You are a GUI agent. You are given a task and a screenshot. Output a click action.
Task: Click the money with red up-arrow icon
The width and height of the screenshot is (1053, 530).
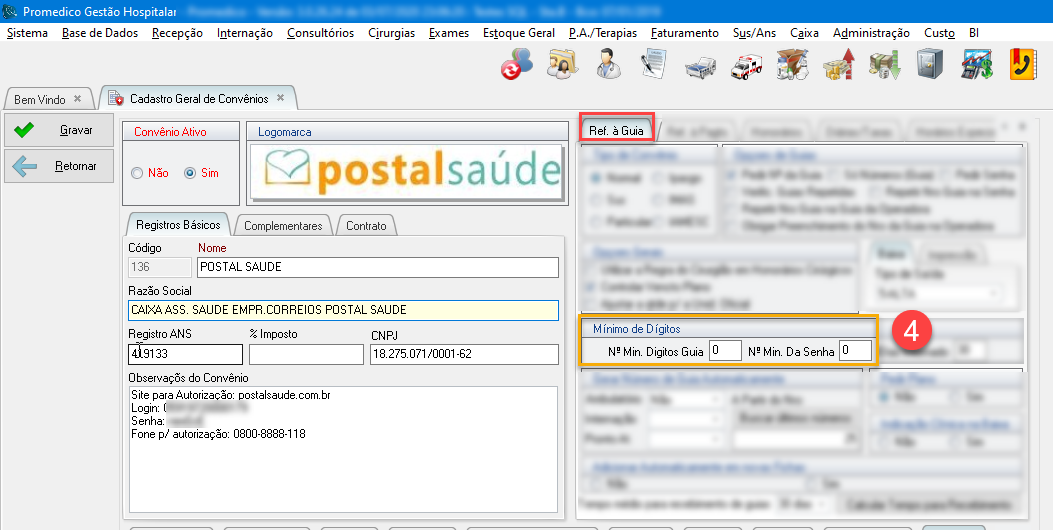click(x=838, y=65)
